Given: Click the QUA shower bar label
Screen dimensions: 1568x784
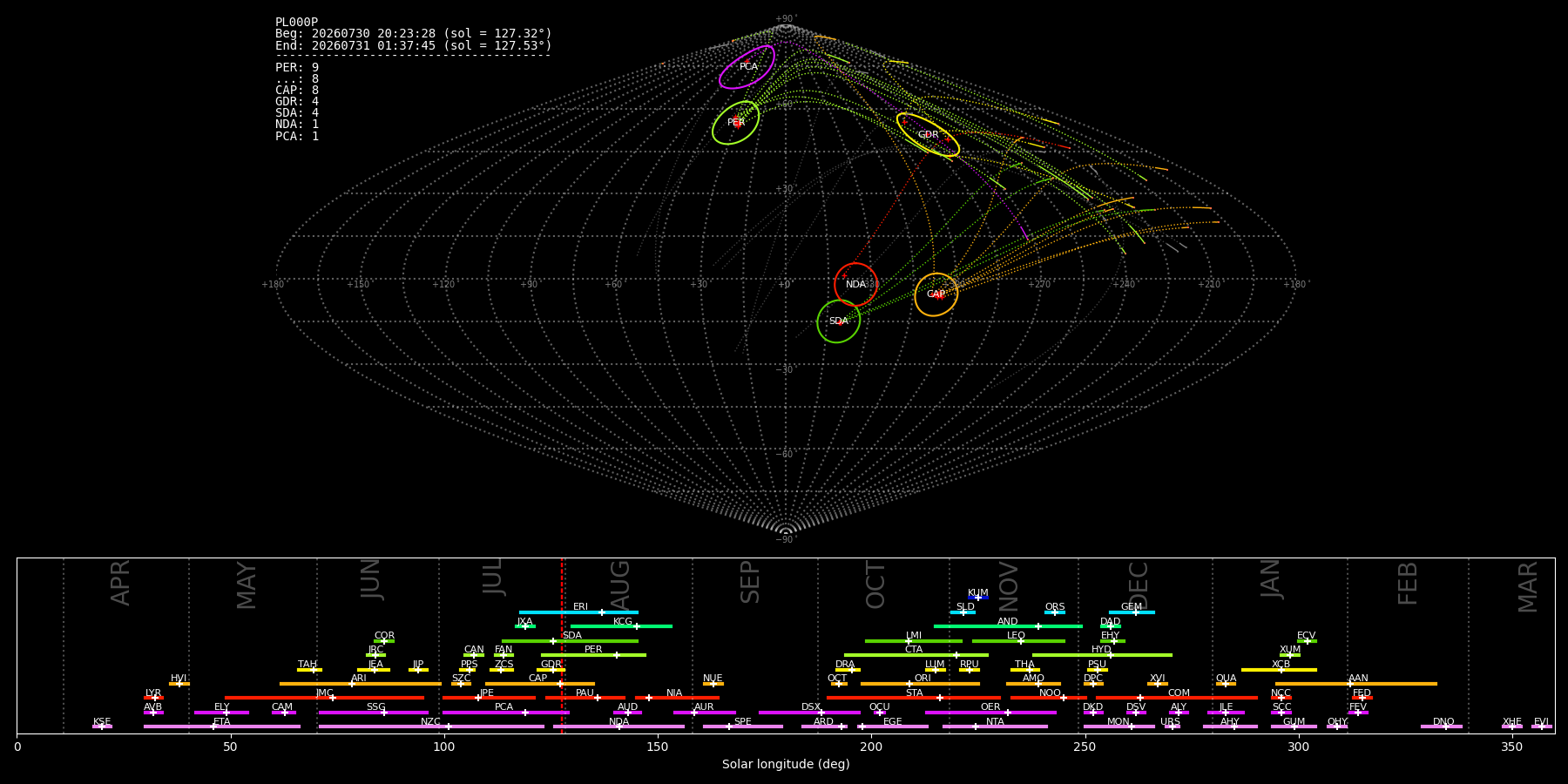Looking at the screenshot, I should click(x=1226, y=679).
